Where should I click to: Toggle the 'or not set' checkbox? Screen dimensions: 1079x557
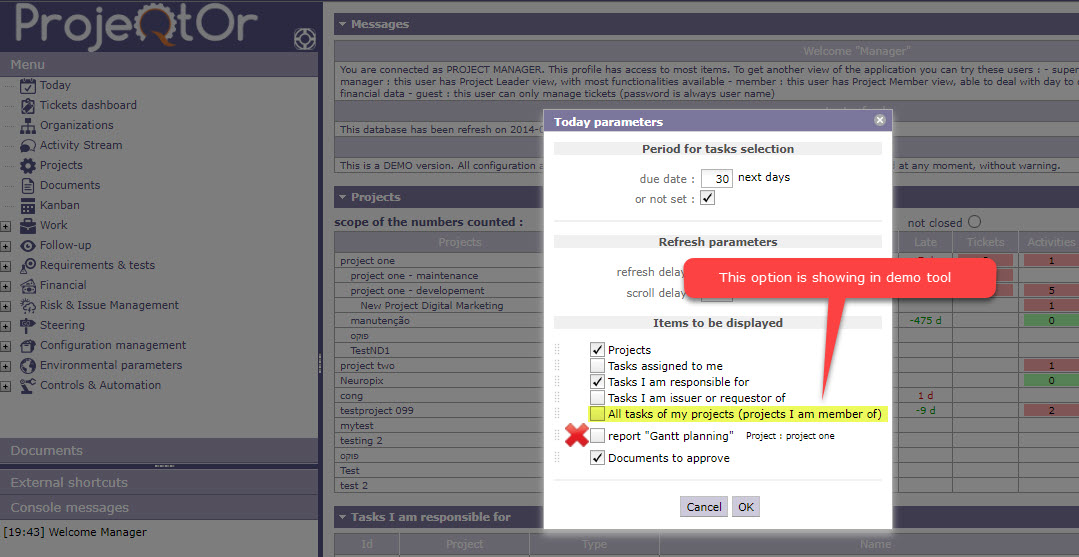coord(707,198)
